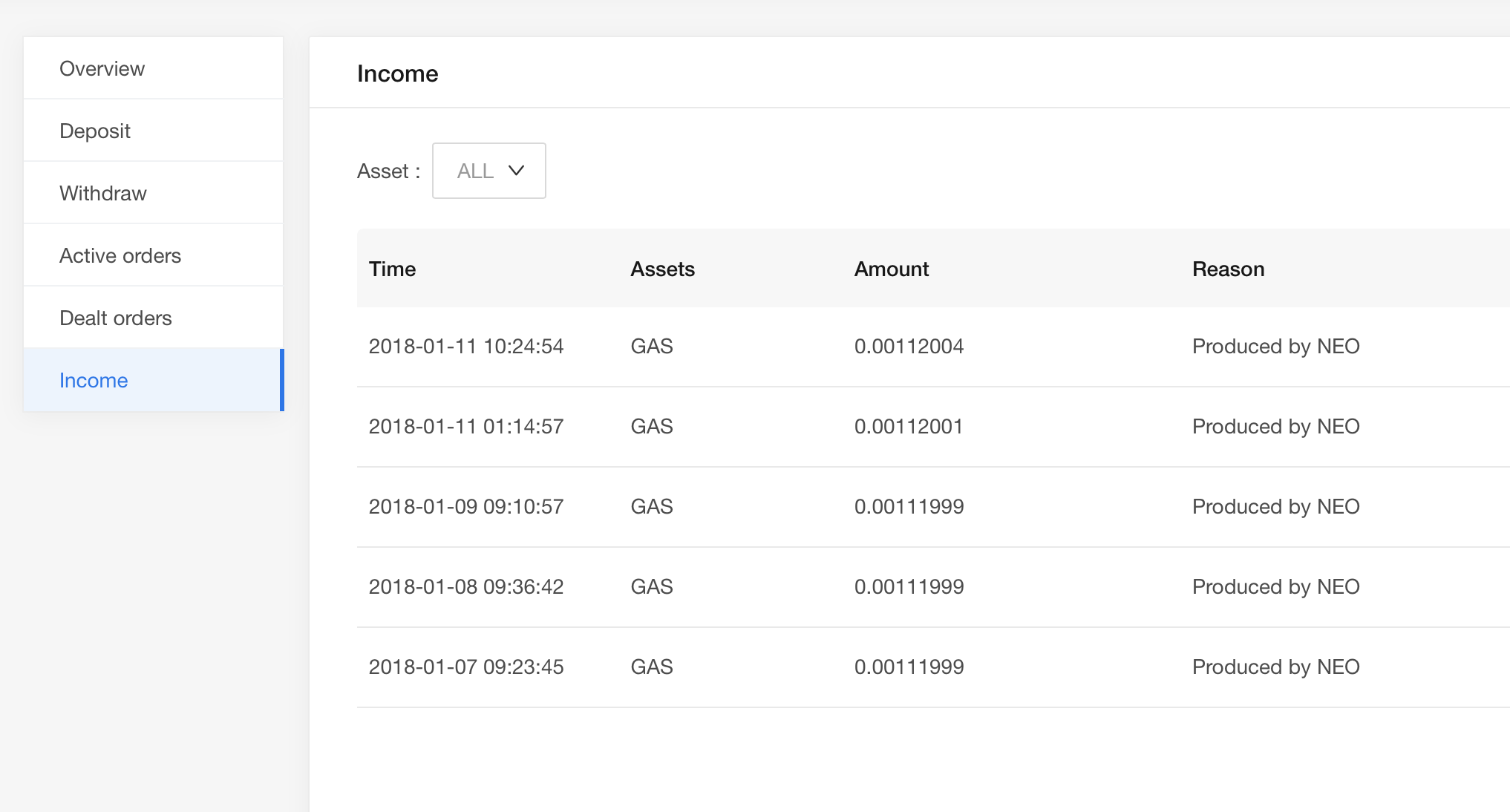Click the Amount column header
This screenshot has width=1510, height=812.
pyautogui.click(x=891, y=269)
